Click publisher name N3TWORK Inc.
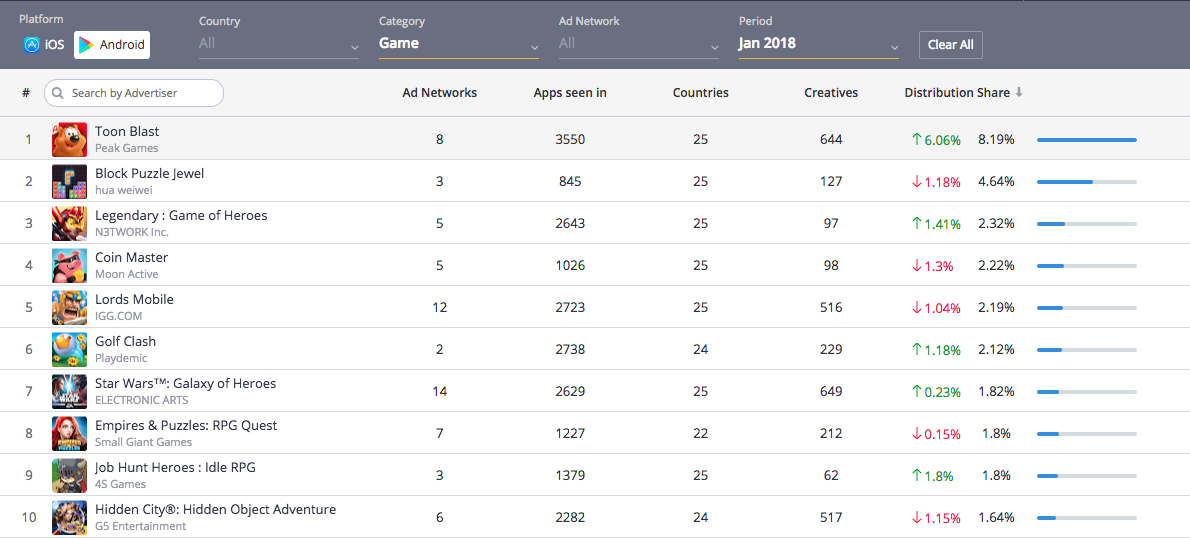 coord(132,232)
